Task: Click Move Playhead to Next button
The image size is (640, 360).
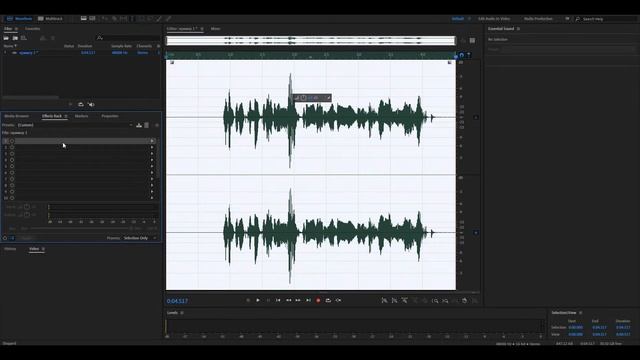Action: point(308,300)
